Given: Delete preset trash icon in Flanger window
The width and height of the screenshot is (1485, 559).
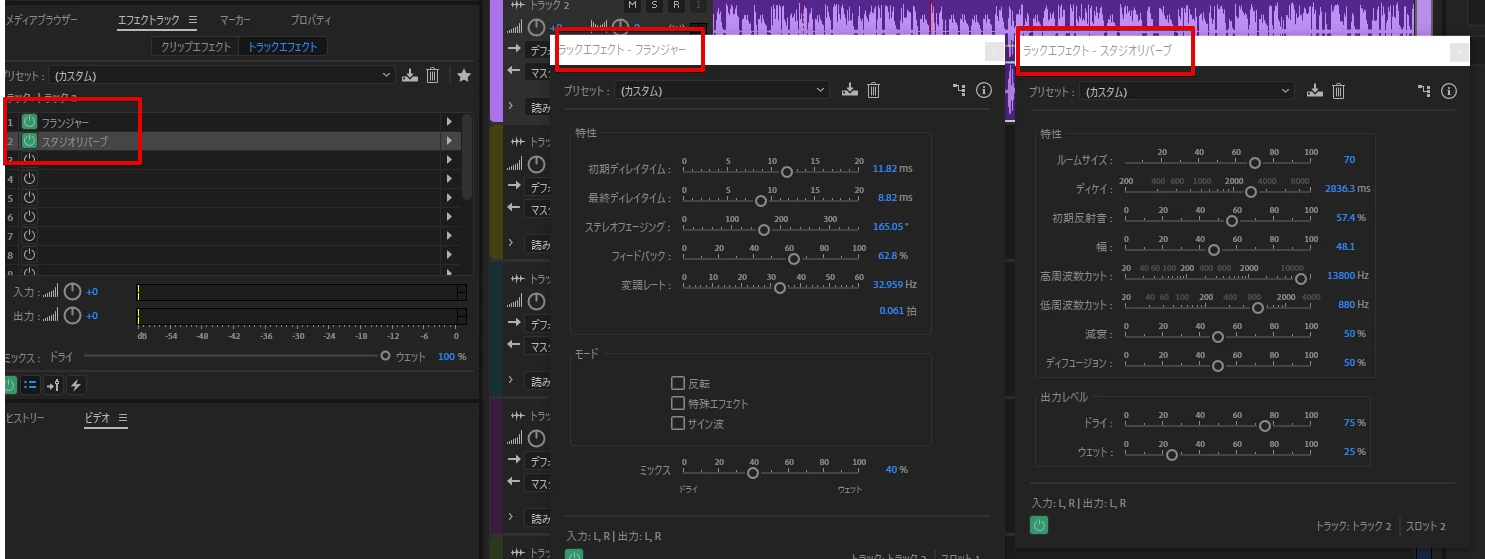Looking at the screenshot, I should coord(873,90).
